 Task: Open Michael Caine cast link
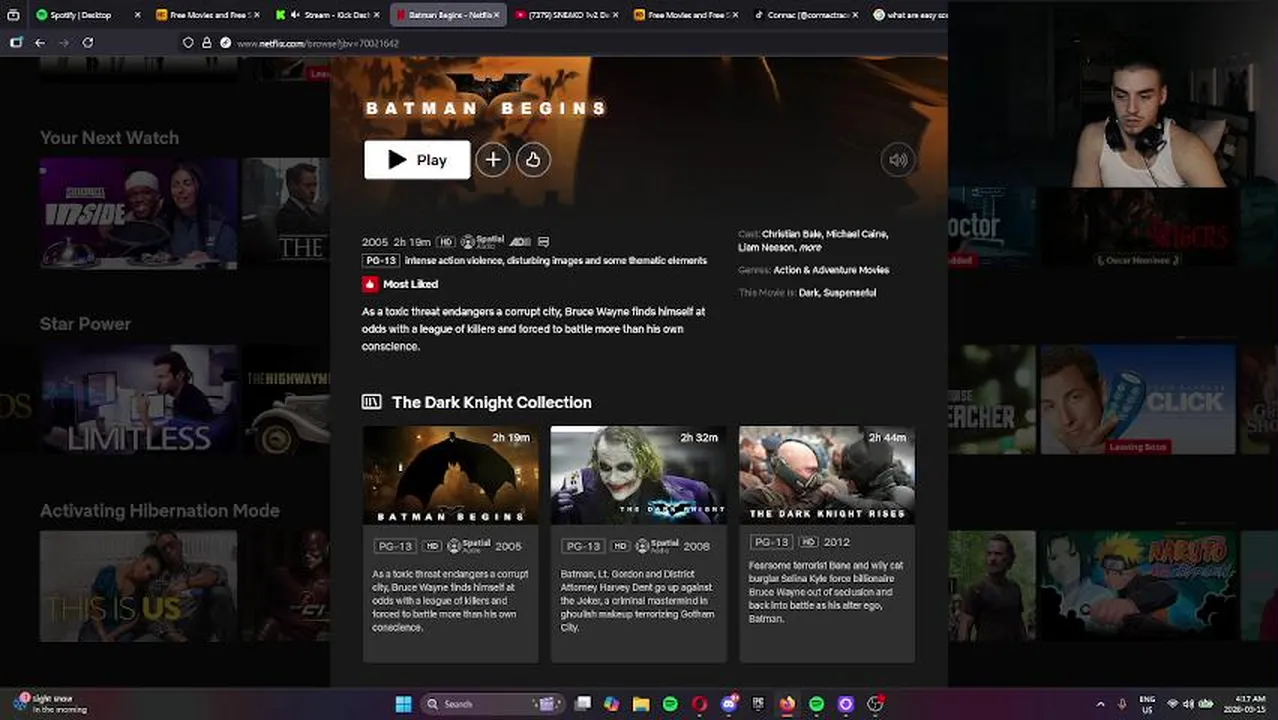pos(856,234)
